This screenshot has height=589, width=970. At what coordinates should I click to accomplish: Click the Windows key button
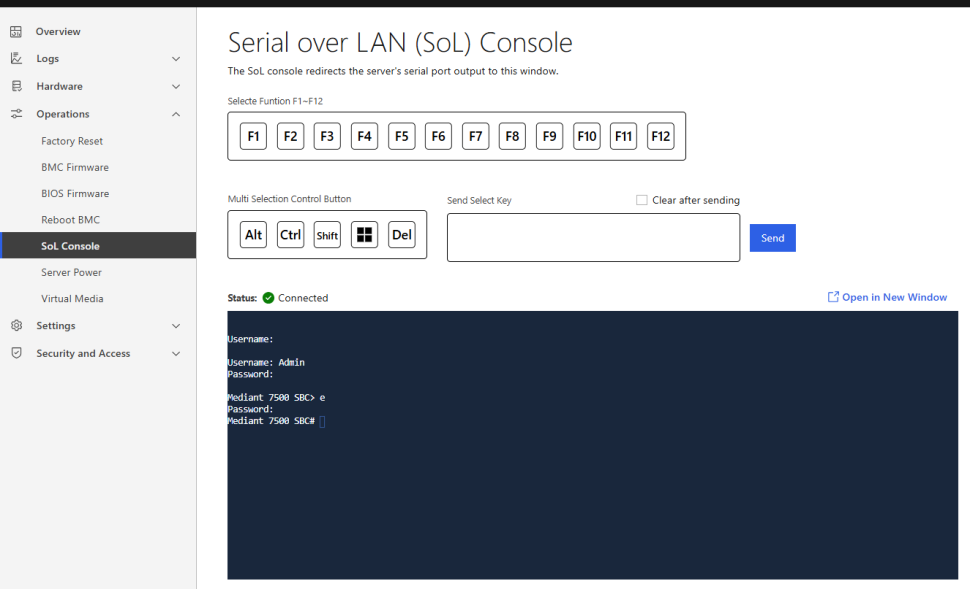click(x=364, y=234)
